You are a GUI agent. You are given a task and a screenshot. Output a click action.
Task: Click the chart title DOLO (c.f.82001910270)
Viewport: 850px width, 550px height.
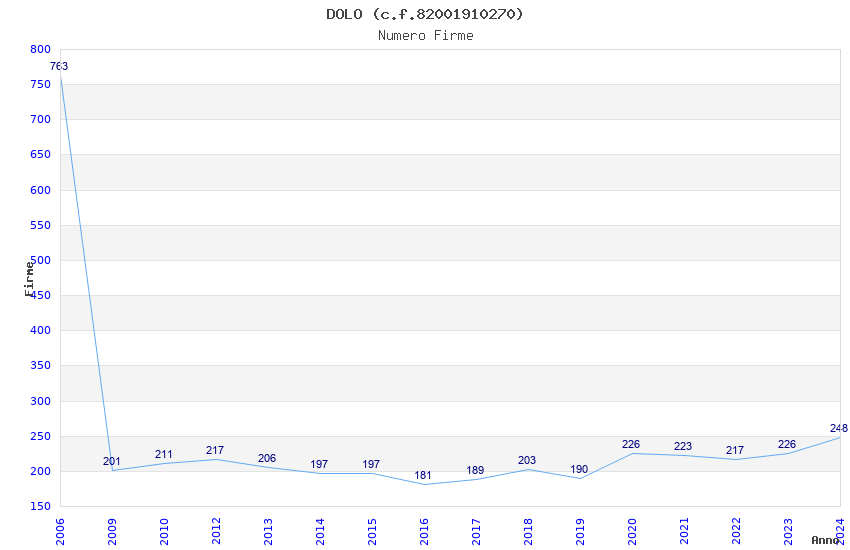(x=424, y=14)
